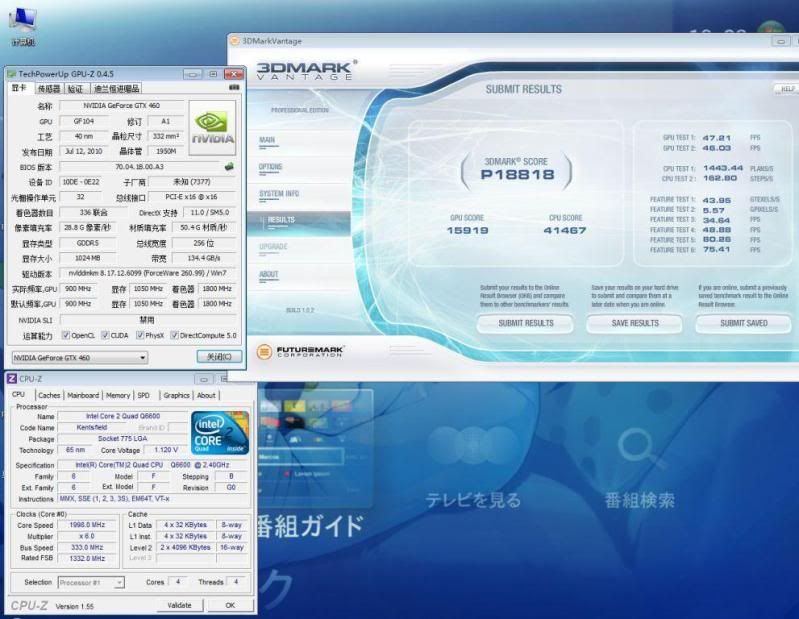Switch to the Mainboard tab in CPU-Z
Image resolution: width=799 pixels, height=619 pixels.
pos(83,395)
